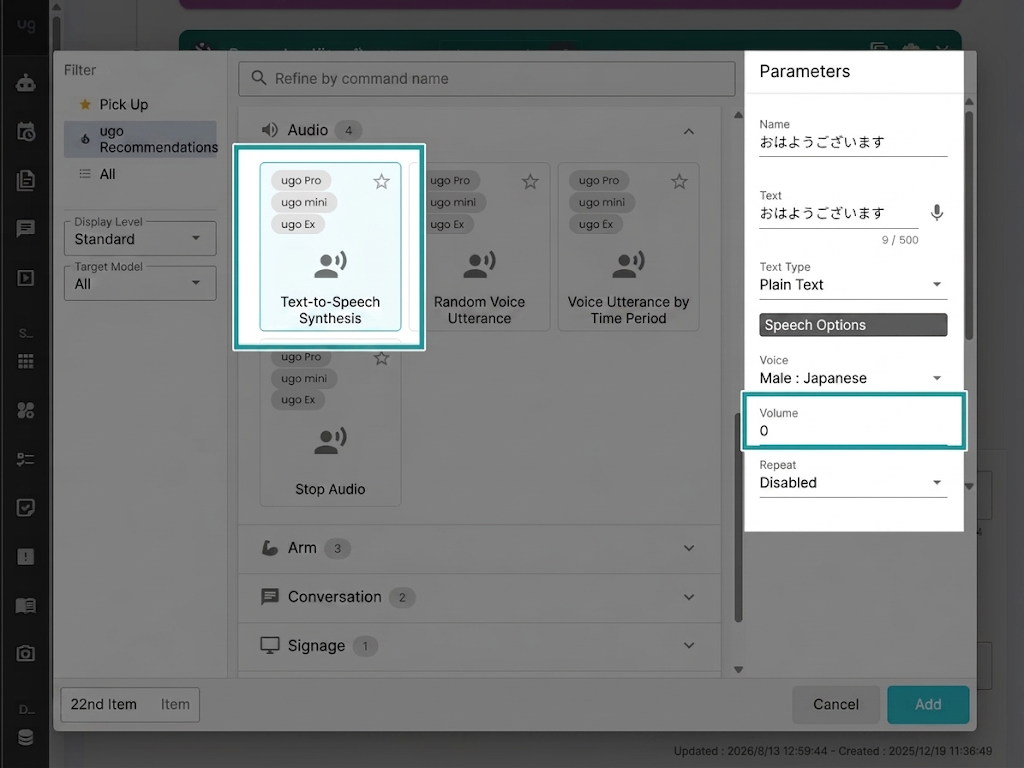Open the documents icon in left sidebar
Viewport: 1024px width, 768px height.
[x=25, y=180]
